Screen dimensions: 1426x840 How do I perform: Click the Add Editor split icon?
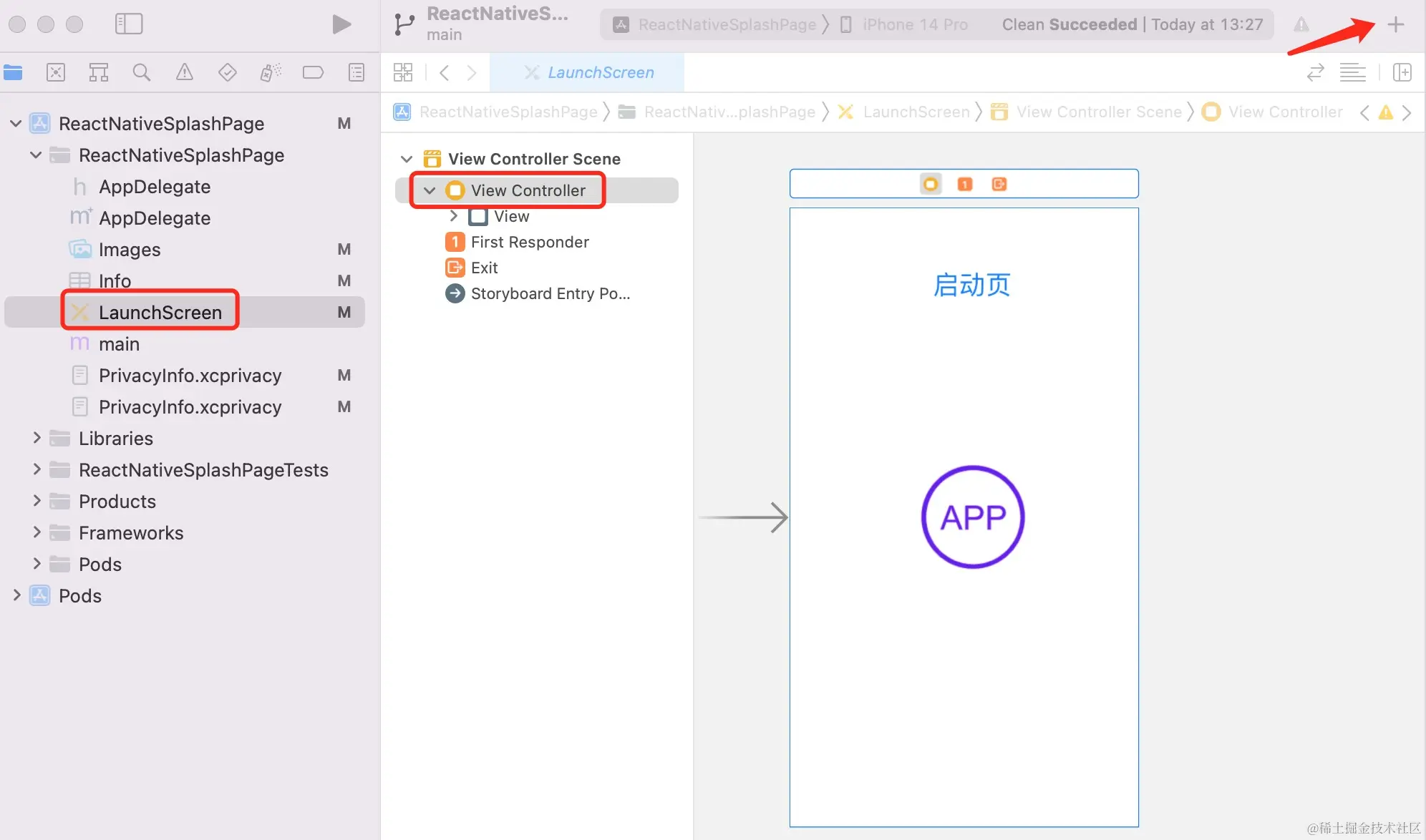point(1402,72)
